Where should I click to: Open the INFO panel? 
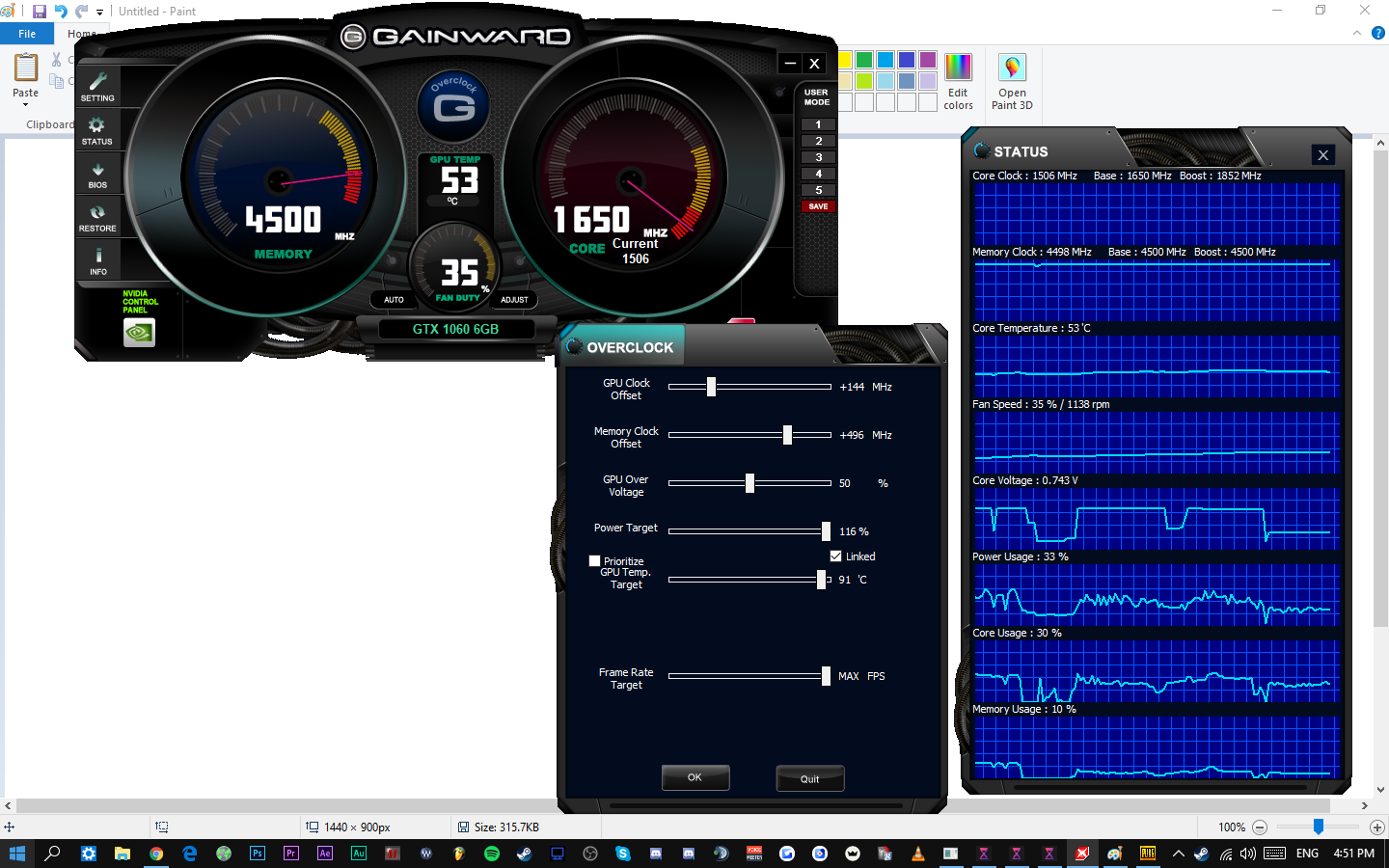click(98, 259)
